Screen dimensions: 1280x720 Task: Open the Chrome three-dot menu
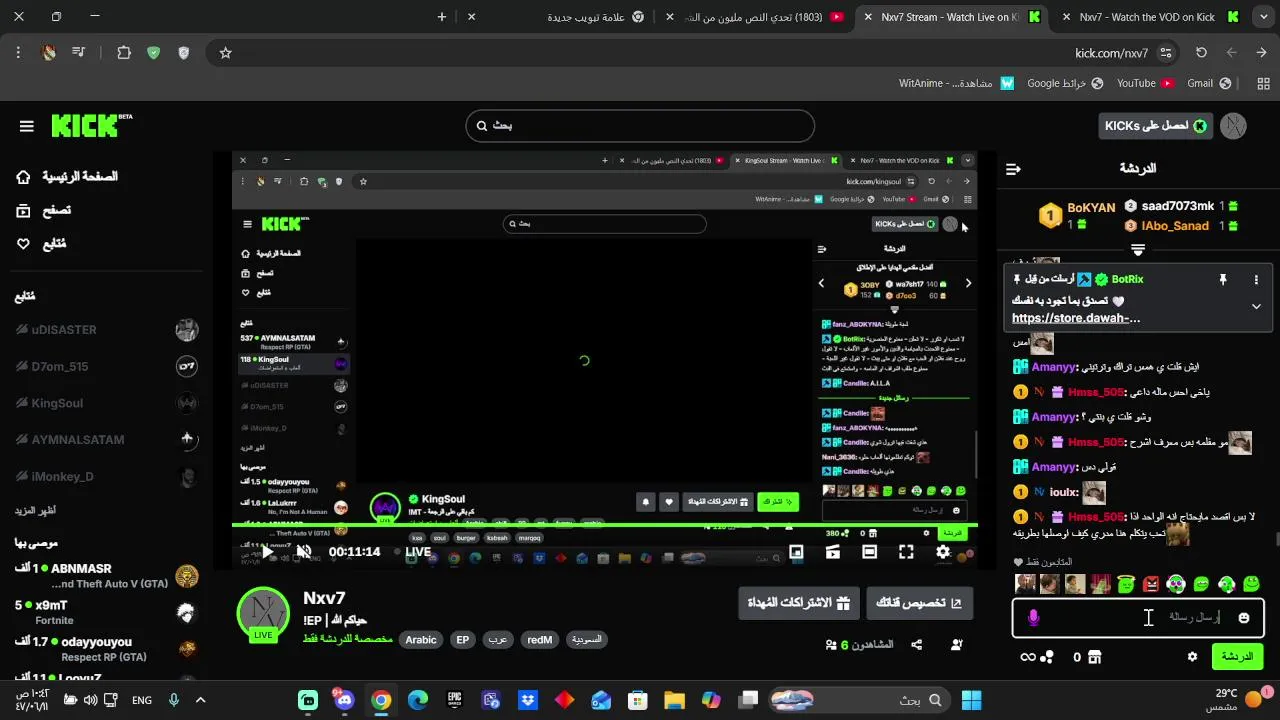(18, 53)
